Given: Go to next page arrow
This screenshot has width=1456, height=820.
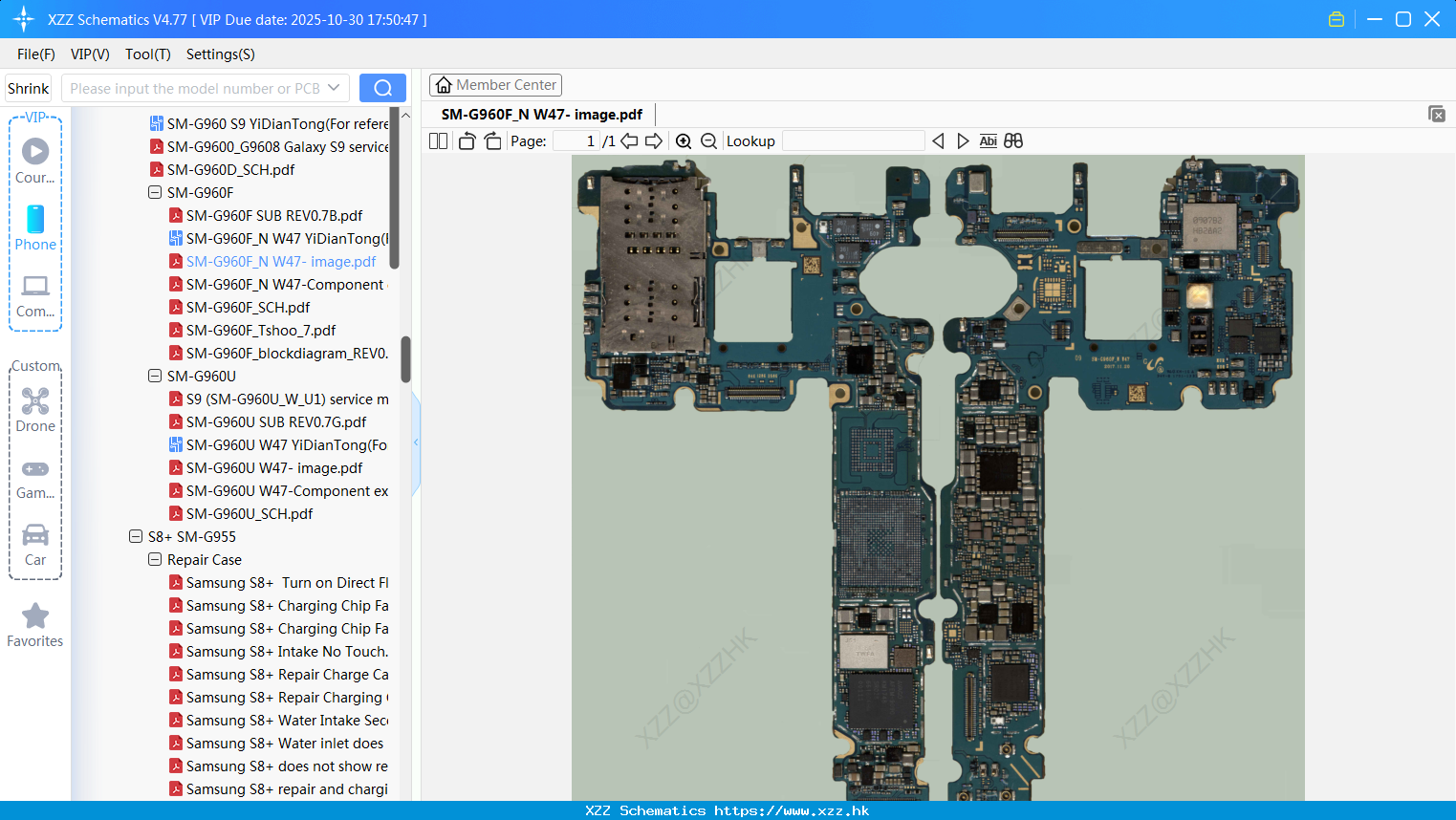Looking at the screenshot, I should pos(654,140).
